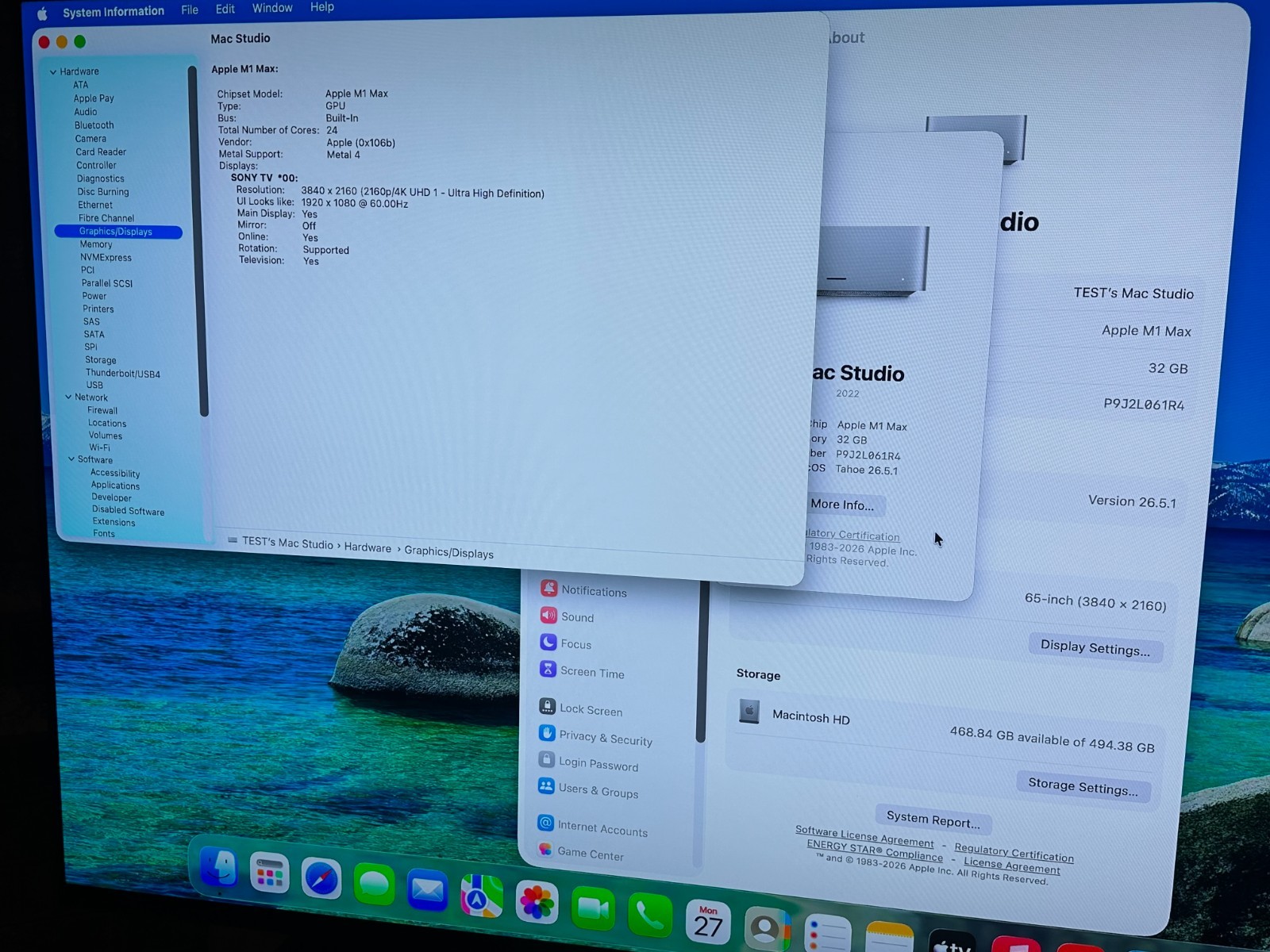Open Contacts app in Dock
This screenshot has height=952, width=1270.
pyautogui.click(x=767, y=928)
